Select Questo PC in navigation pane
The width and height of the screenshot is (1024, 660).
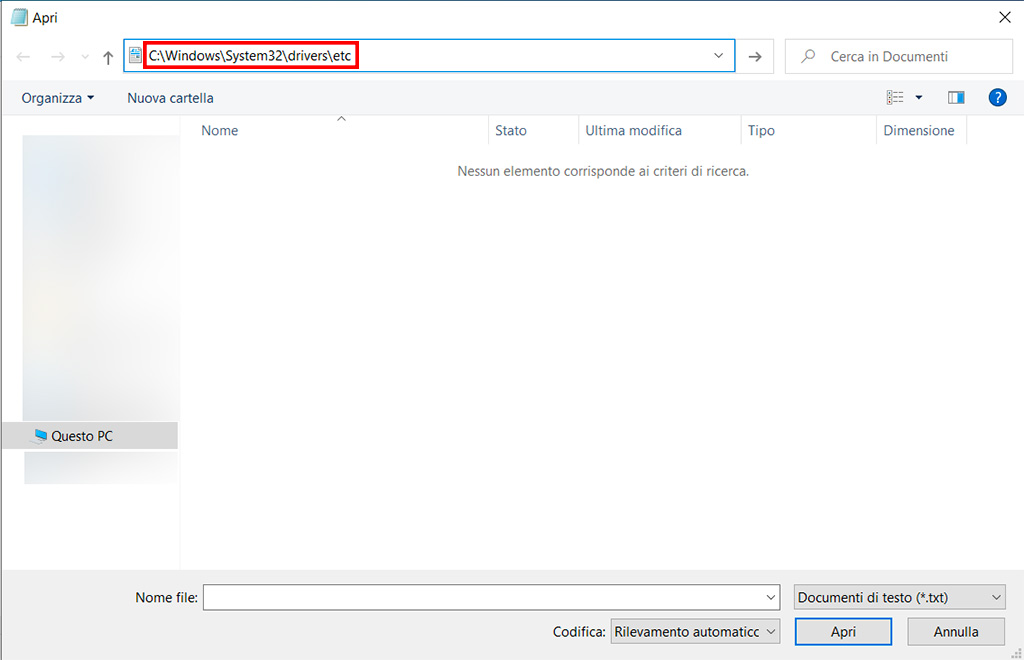click(x=90, y=436)
